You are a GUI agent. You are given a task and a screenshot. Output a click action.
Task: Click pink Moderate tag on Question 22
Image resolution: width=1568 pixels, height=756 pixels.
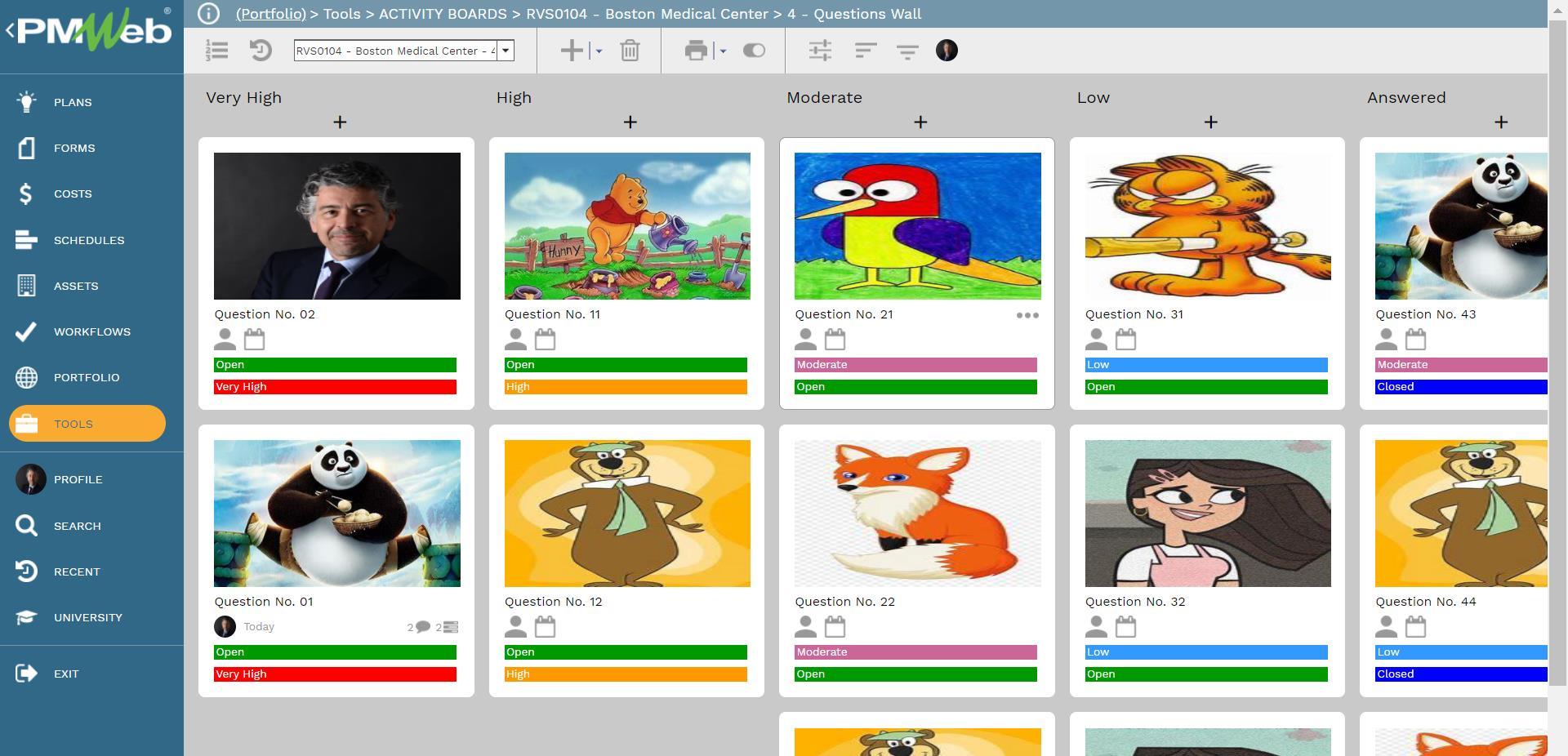tap(915, 652)
